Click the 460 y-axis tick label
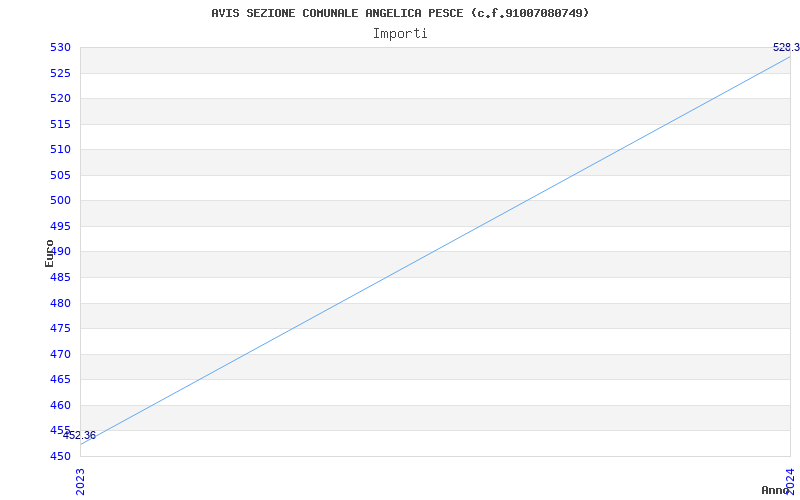800x500 pixels. [x=60, y=405]
